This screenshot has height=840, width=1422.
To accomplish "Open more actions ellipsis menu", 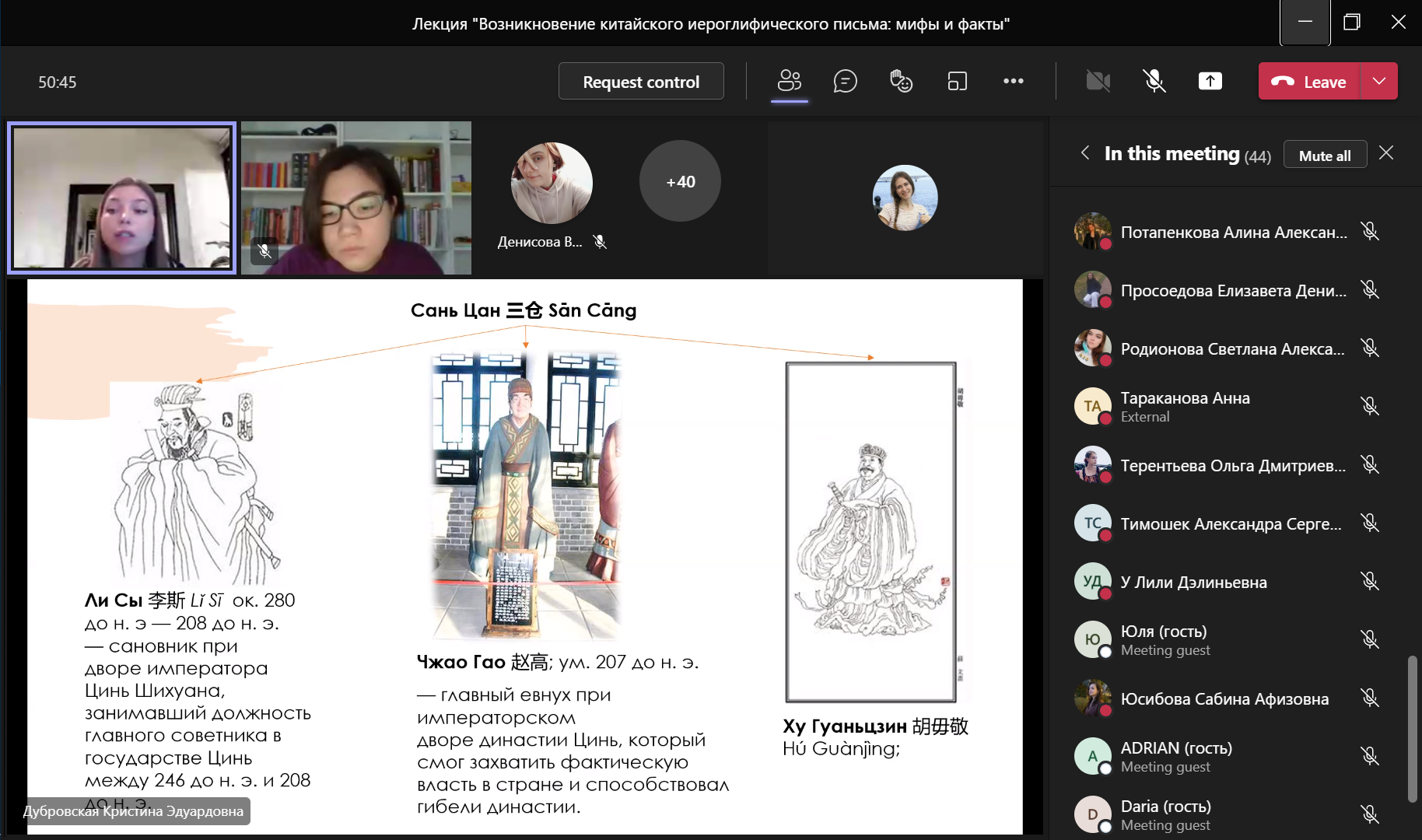I will [x=1013, y=81].
